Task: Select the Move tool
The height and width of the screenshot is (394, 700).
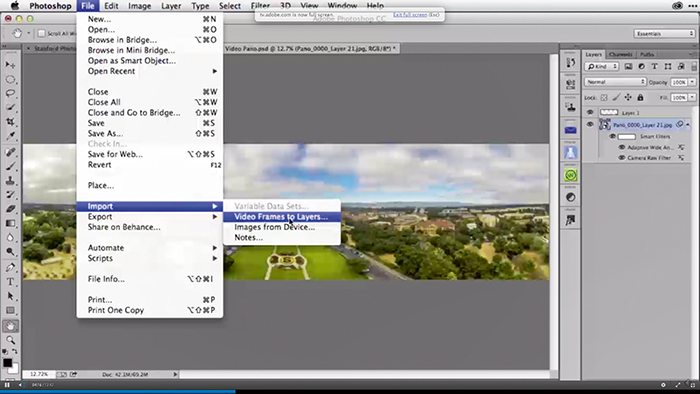Action: pyautogui.click(x=10, y=65)
